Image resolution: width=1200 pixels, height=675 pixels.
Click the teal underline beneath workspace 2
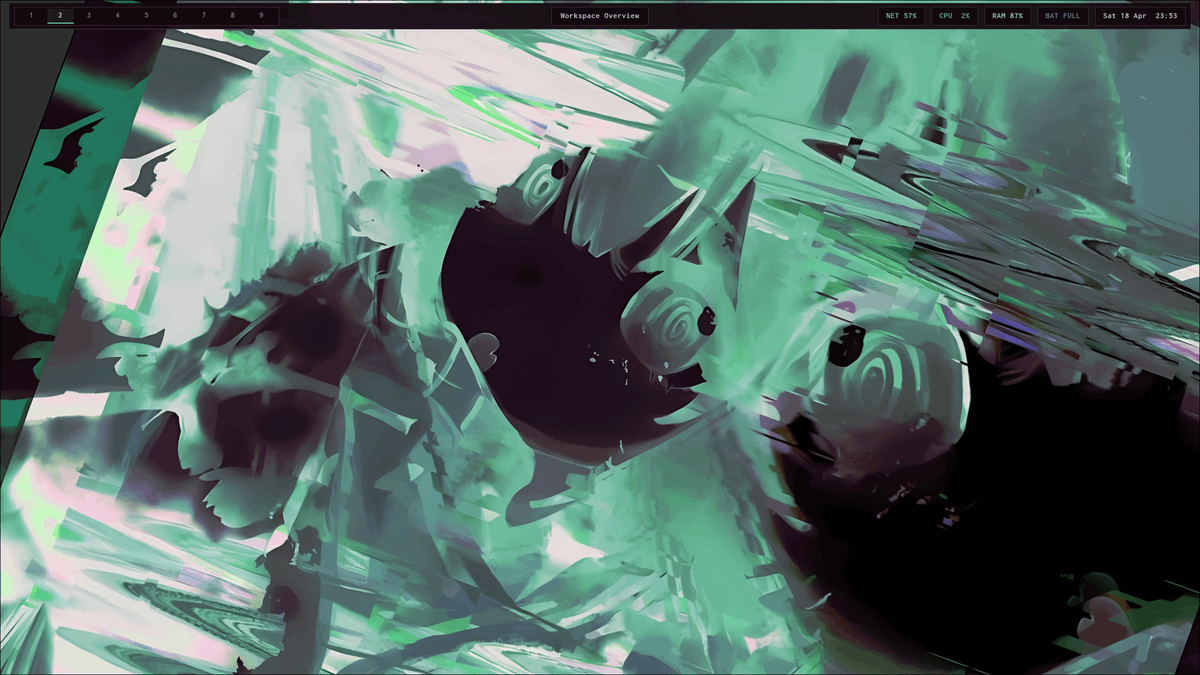click(59, 23)
